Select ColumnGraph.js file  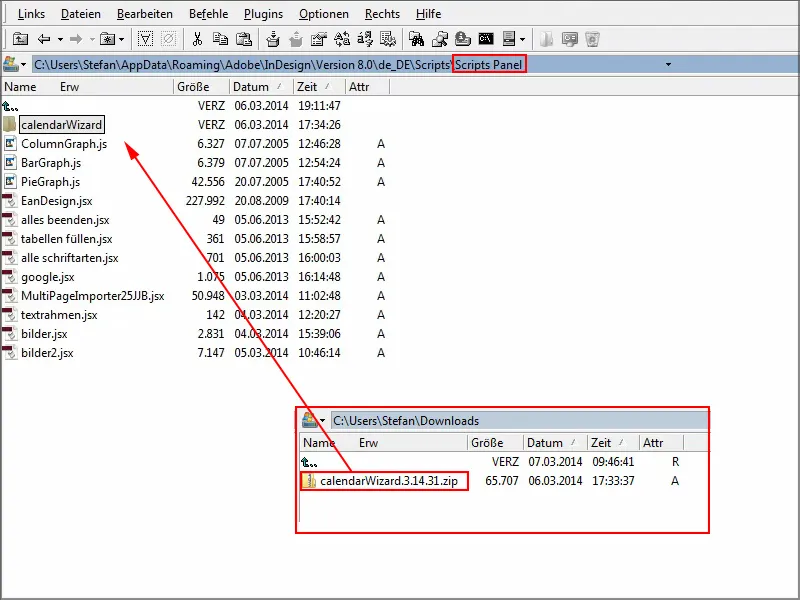point(64,144)
